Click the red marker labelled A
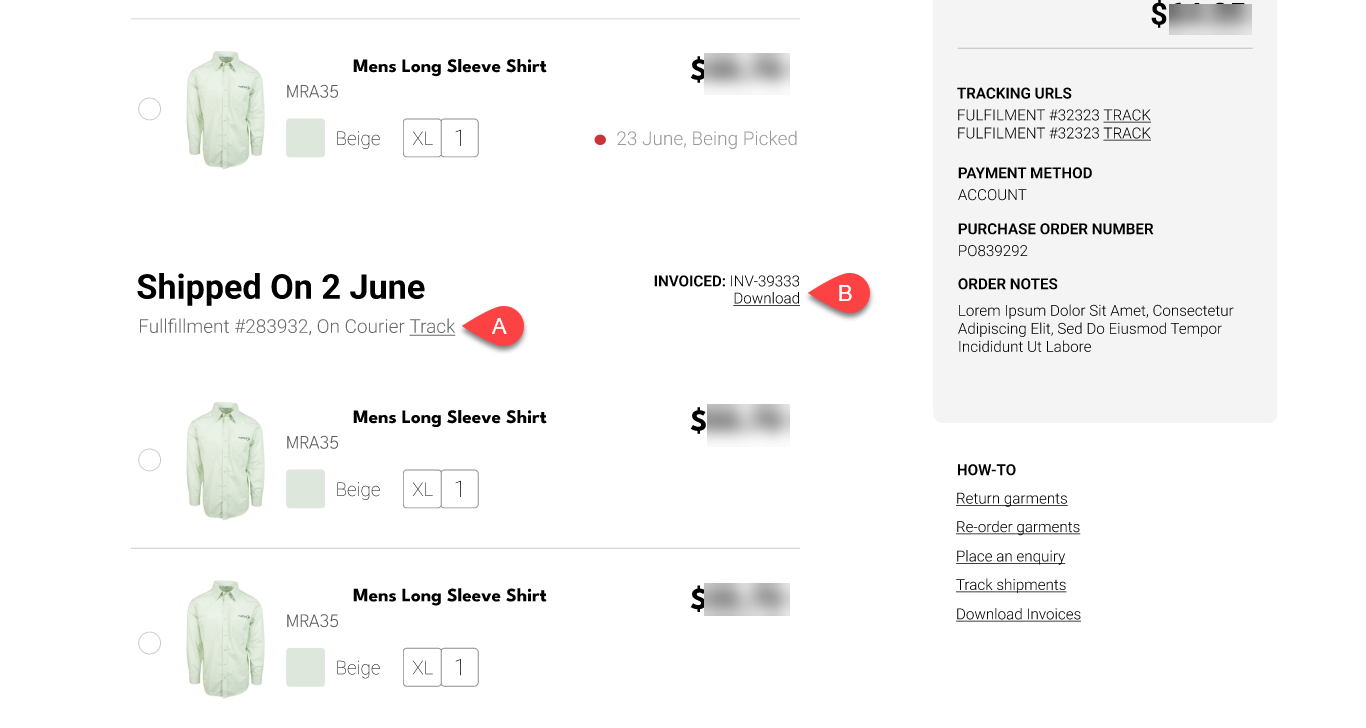The image size is (1366, 728). tap(499, 327)
